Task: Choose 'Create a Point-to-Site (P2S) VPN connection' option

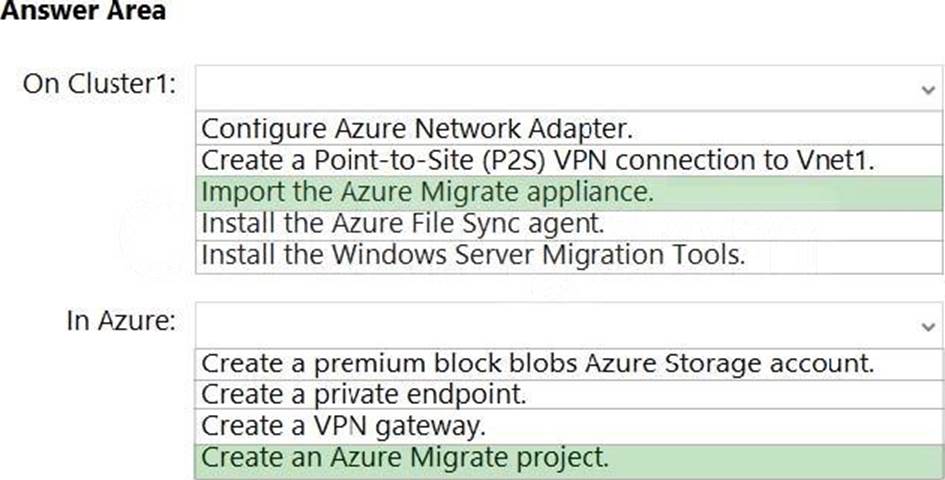Action: 538,160
